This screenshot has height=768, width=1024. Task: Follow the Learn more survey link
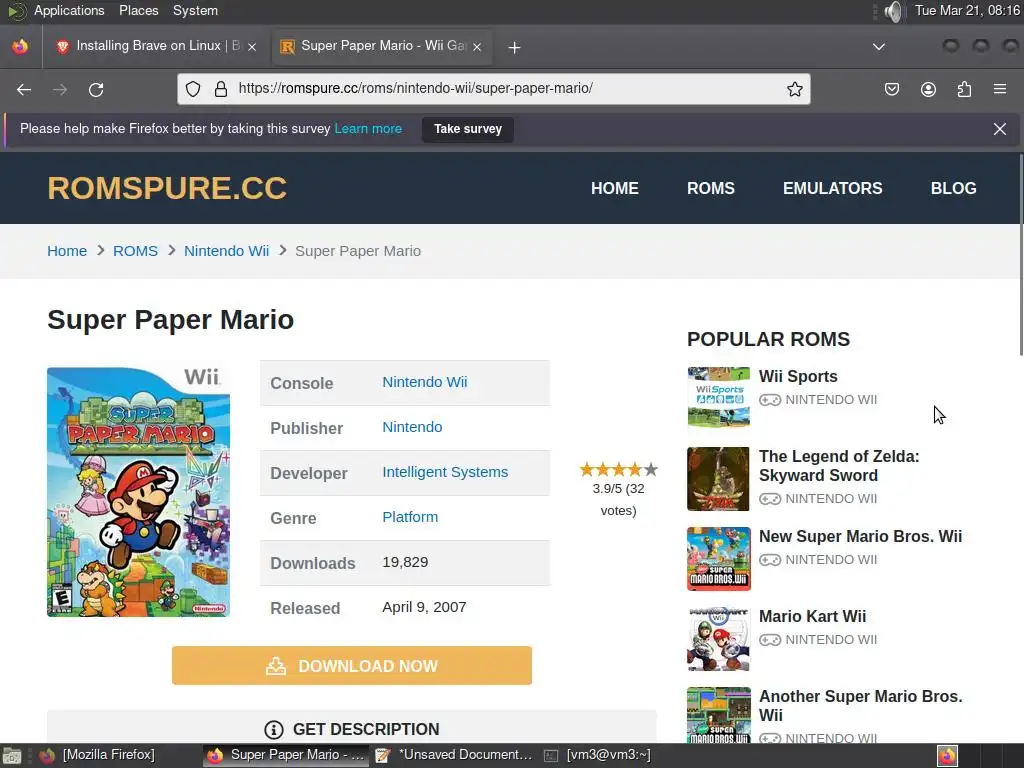click(368, 129)
